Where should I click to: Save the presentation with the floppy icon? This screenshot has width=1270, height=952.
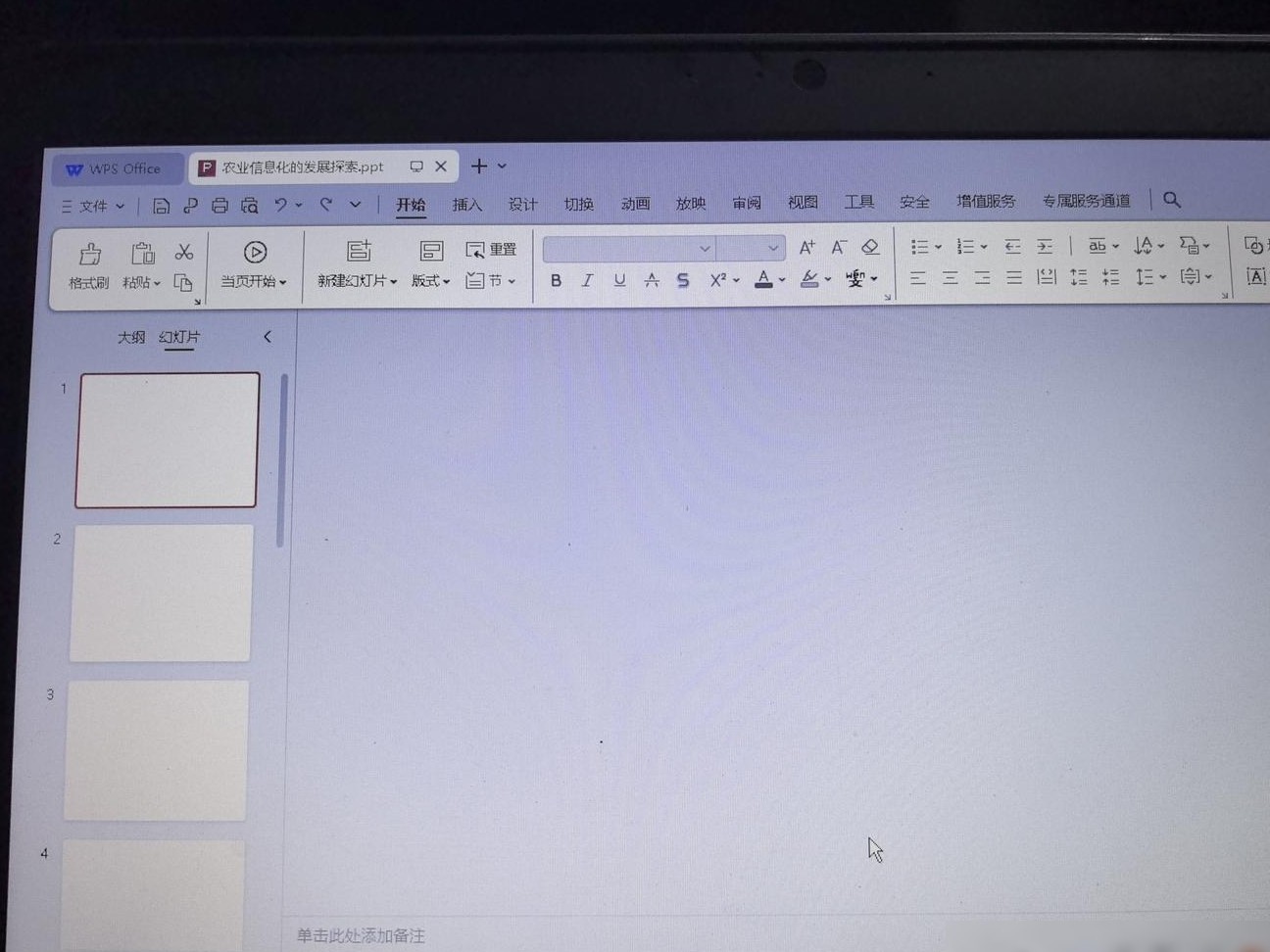pyautogui.click(x=162, y=206)
